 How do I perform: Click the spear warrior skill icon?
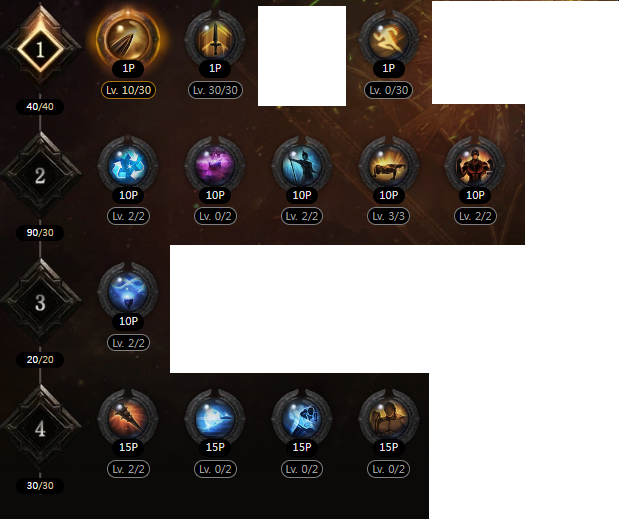301,166
